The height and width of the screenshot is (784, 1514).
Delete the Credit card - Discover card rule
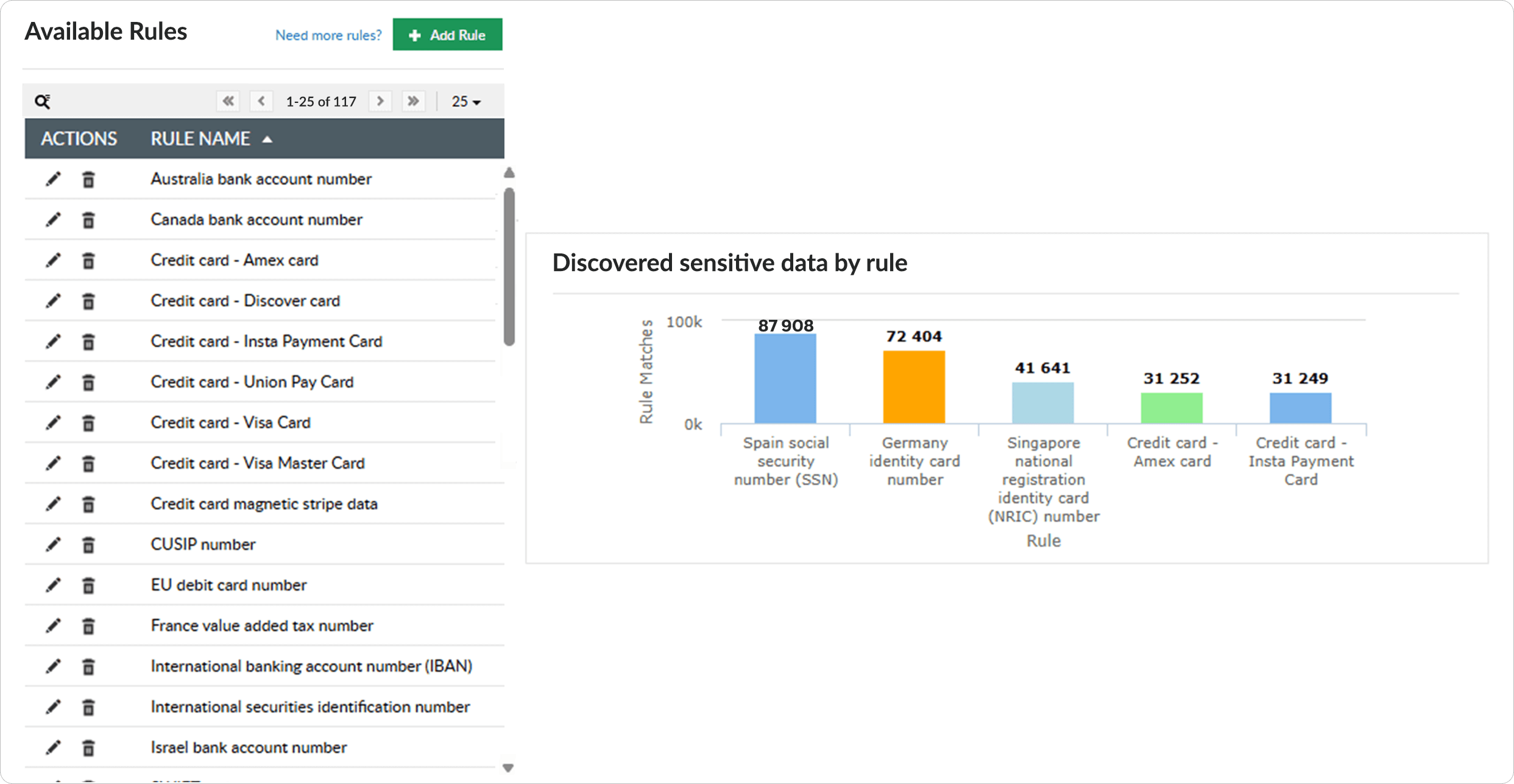tap(88, 301)
